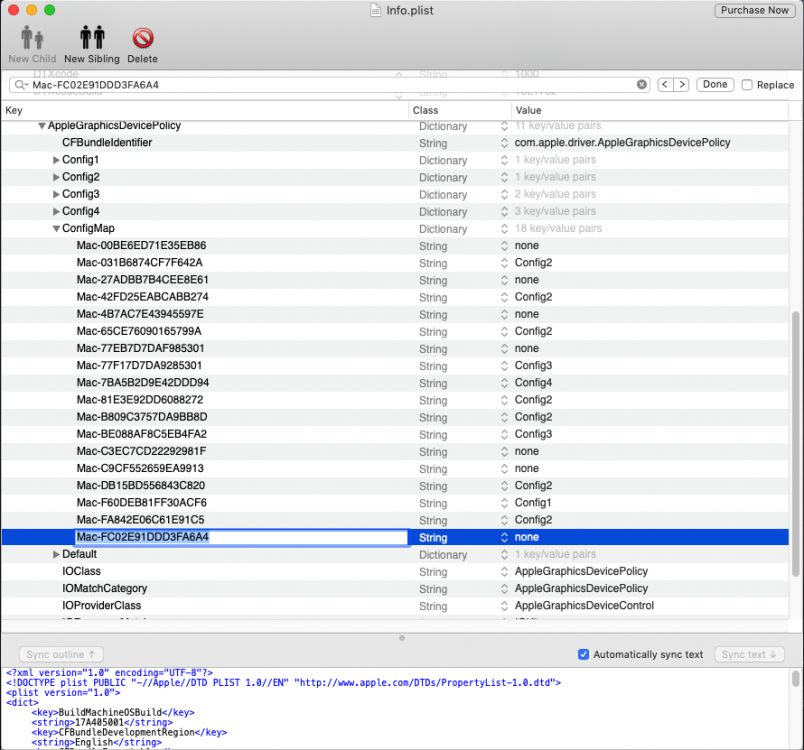
Task: Collapse the ConfigMap dictionary
Action: (56, 229)
